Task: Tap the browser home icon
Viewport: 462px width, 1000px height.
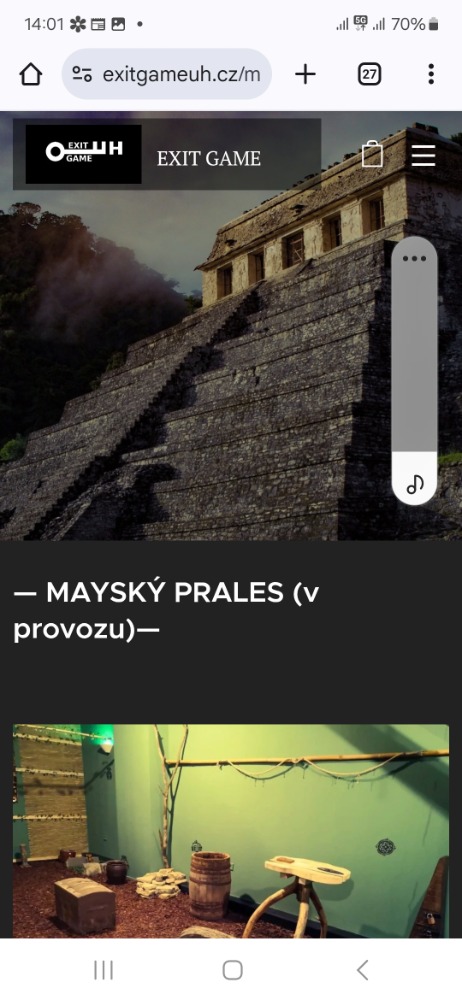Action: [31, 75]
